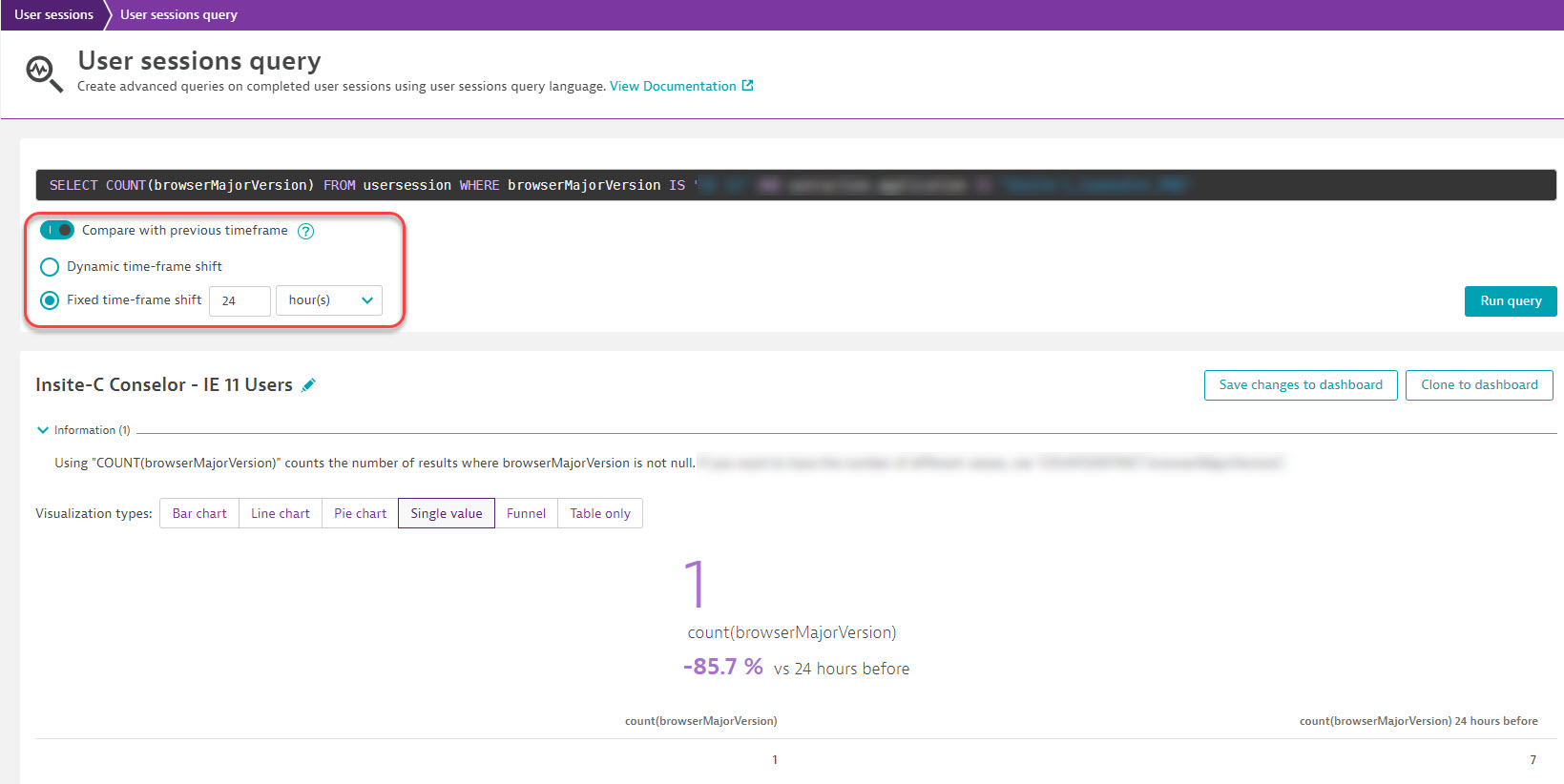This screenshot has height=784, width=1564.
Task: Click the pencil icon to rename the tile title
Action: (x=308, y=385)
